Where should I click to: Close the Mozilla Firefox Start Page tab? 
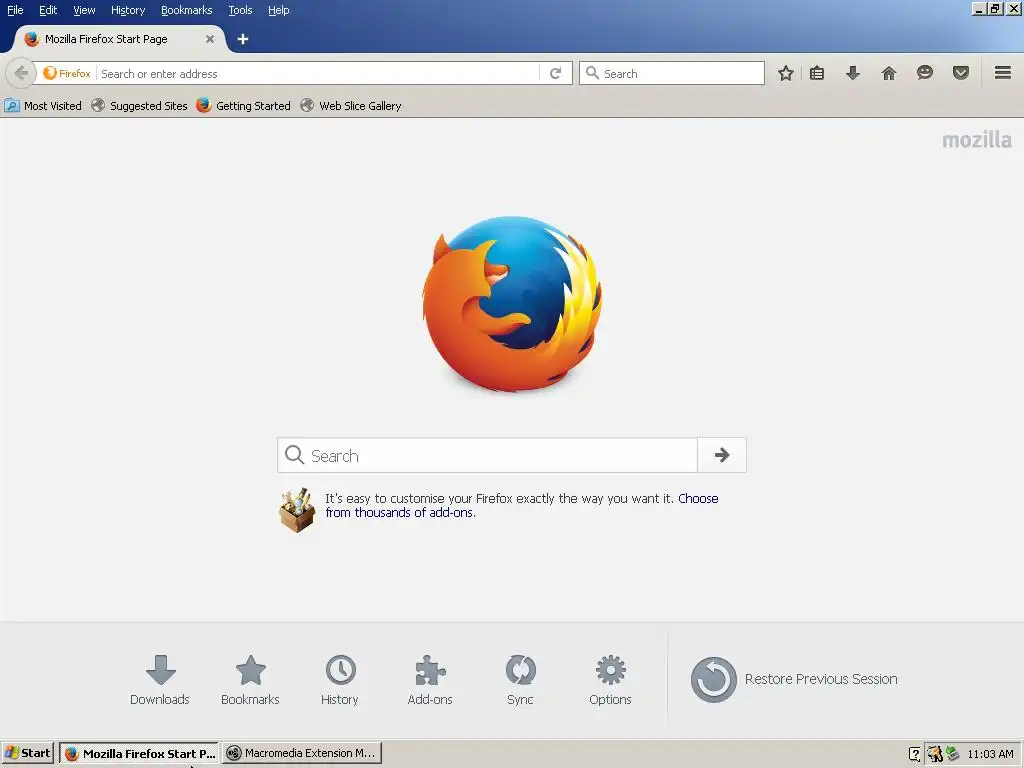pyautogui.click(x=210, y=39)
